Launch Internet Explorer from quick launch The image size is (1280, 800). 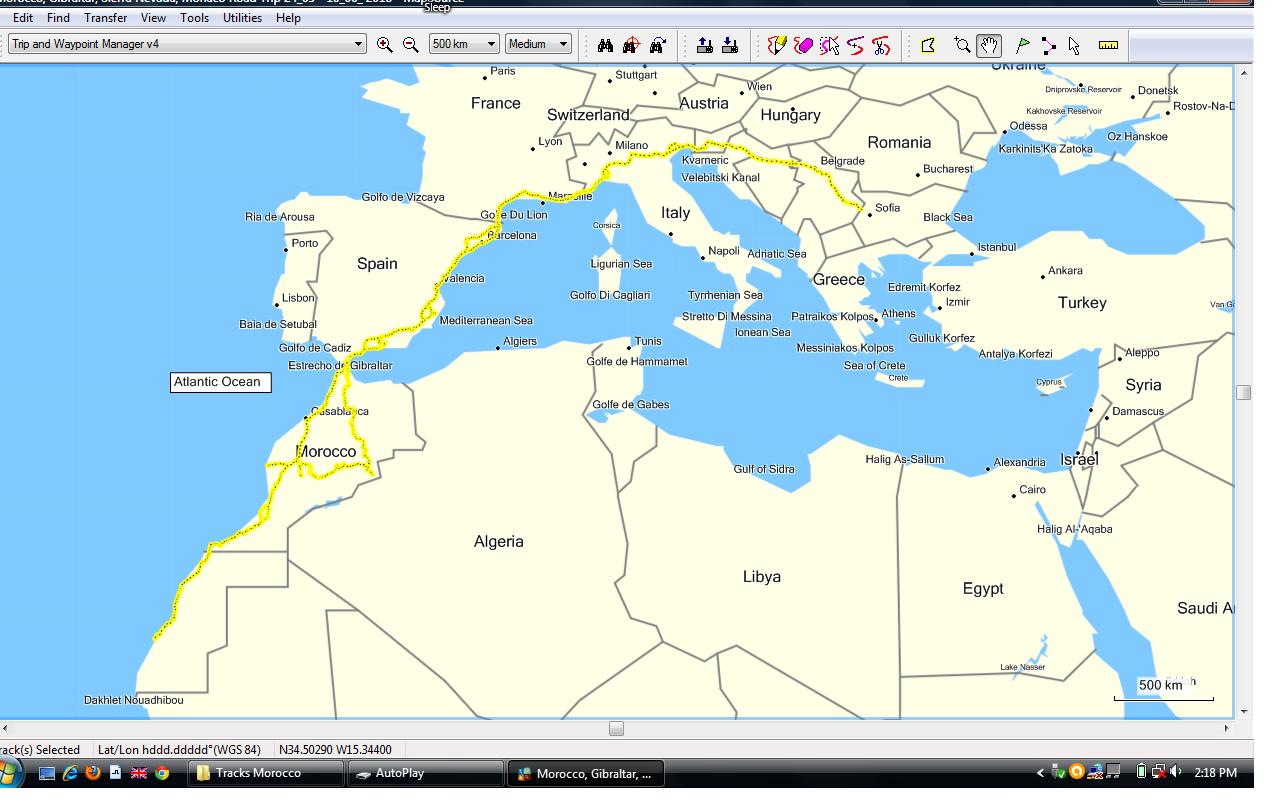pyautogui.click(x=70, y=773)
